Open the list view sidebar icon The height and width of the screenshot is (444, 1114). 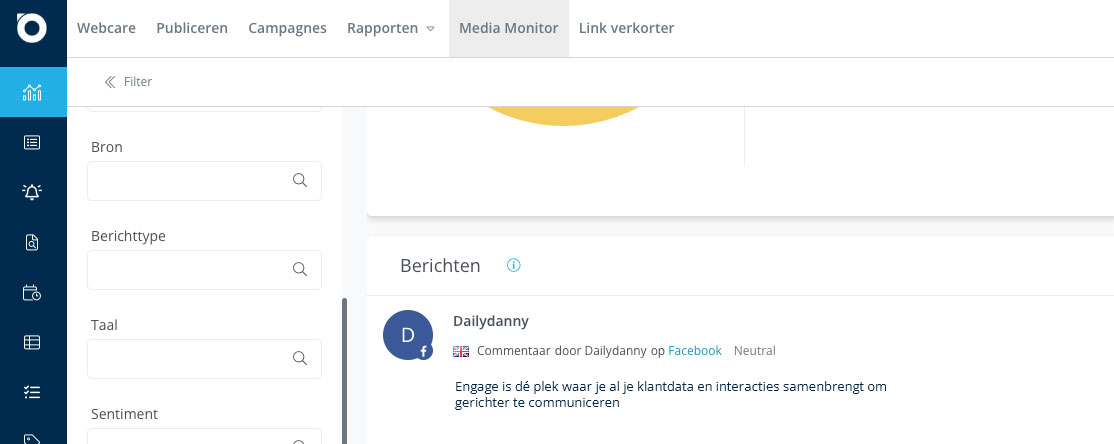[x=32, y=143]
